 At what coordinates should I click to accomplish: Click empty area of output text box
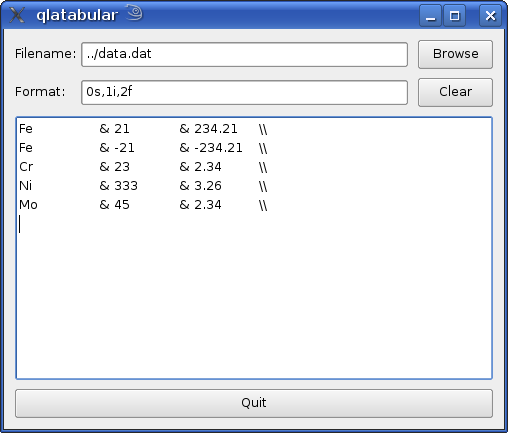click(254, 300)
